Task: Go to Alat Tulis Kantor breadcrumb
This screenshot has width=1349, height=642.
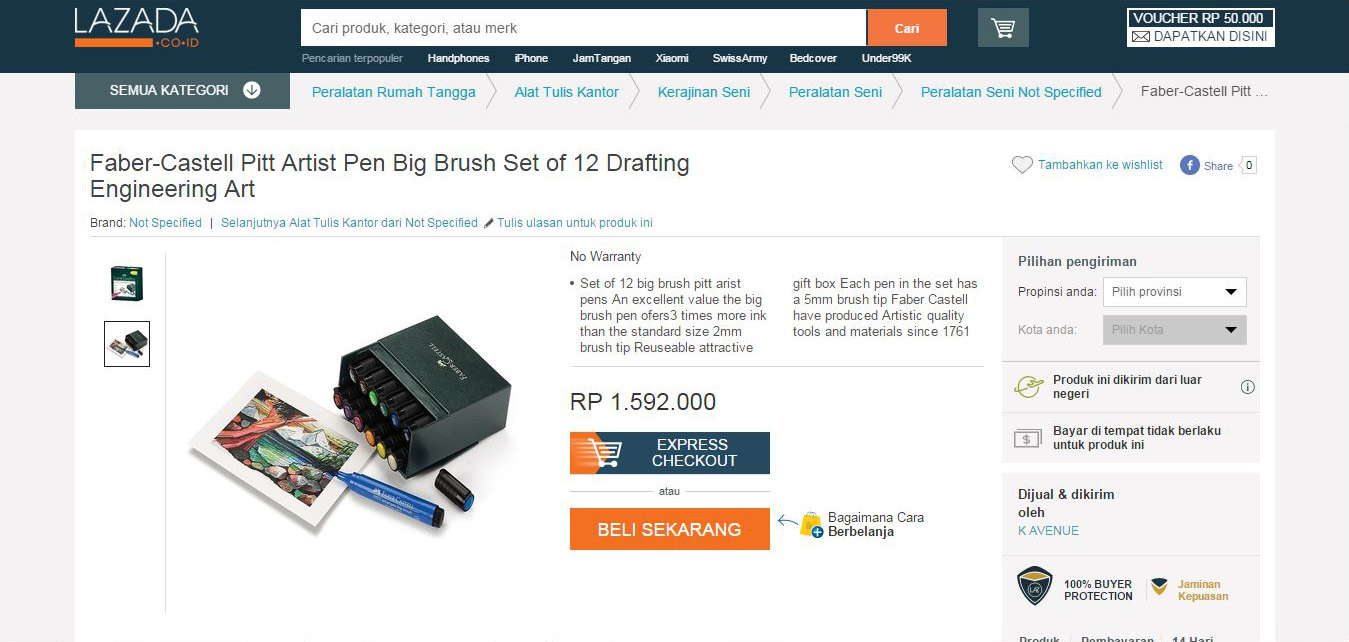Action: tap(566, 92)
